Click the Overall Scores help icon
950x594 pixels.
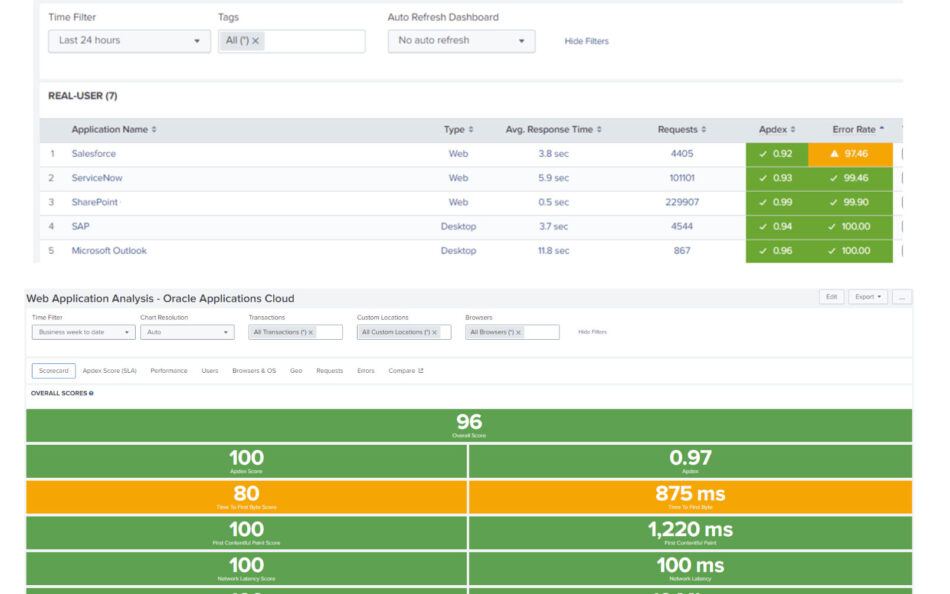(91, 393)
